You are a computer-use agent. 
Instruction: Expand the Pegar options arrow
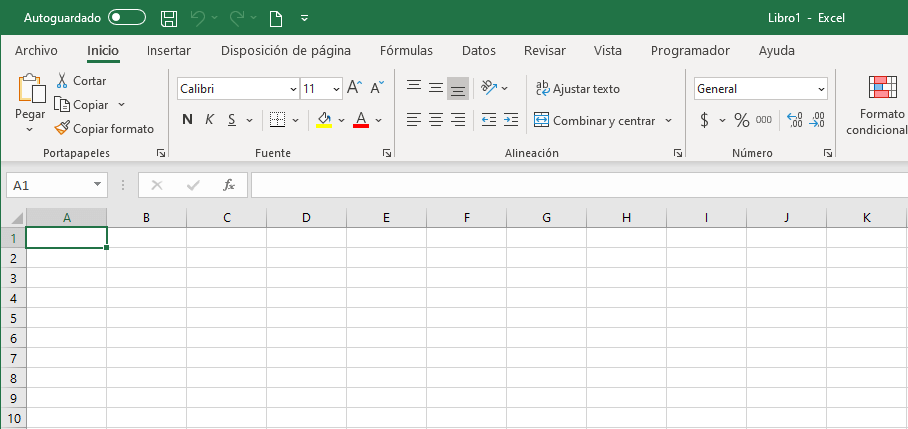(30, 129)
